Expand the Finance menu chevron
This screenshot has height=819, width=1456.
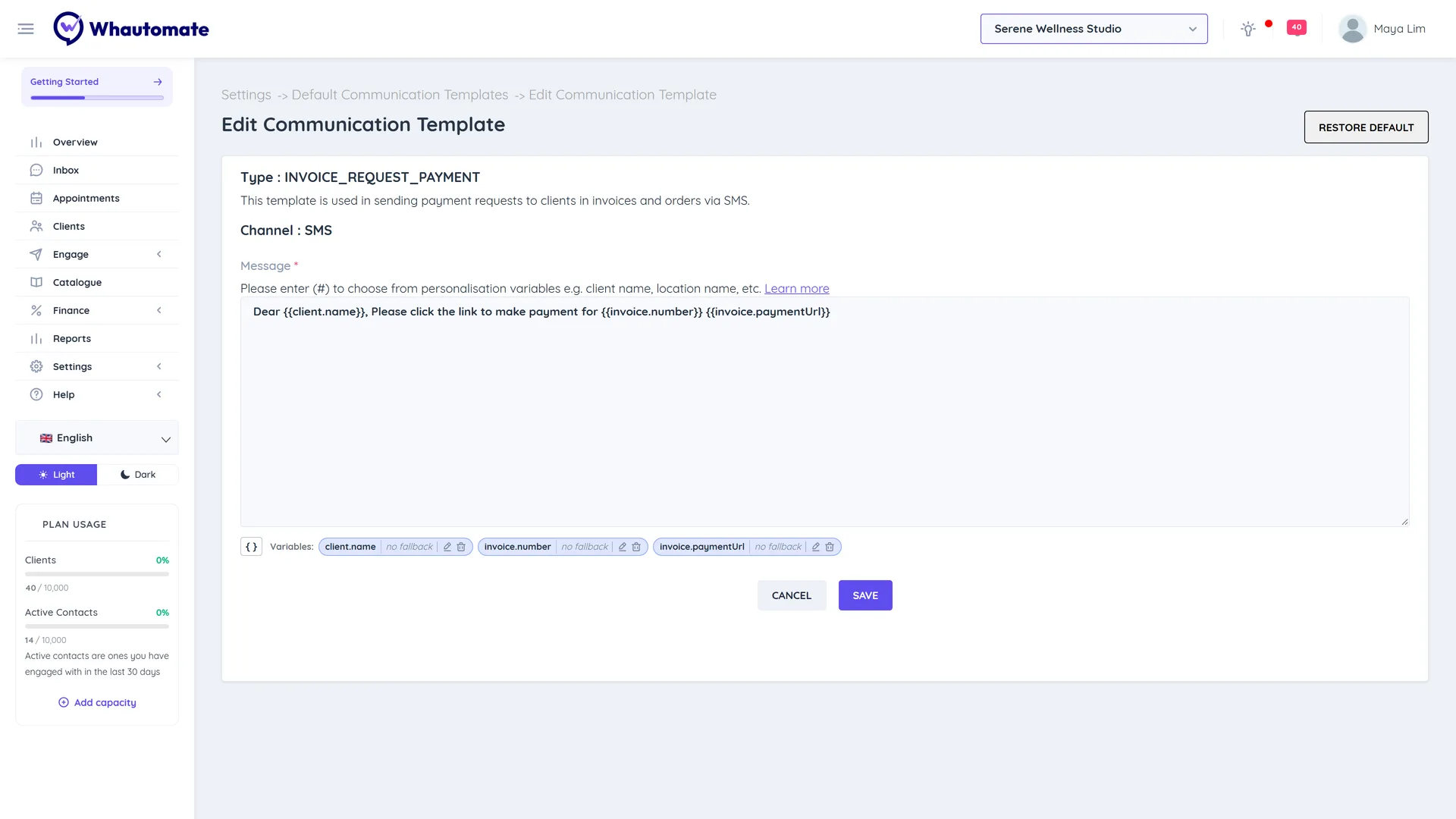(159, 310)
